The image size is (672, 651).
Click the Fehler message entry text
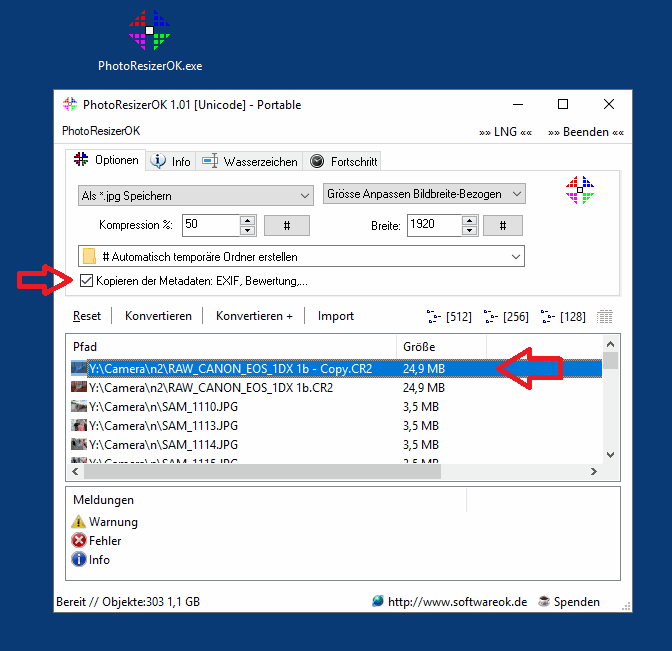tap(105, 540)
